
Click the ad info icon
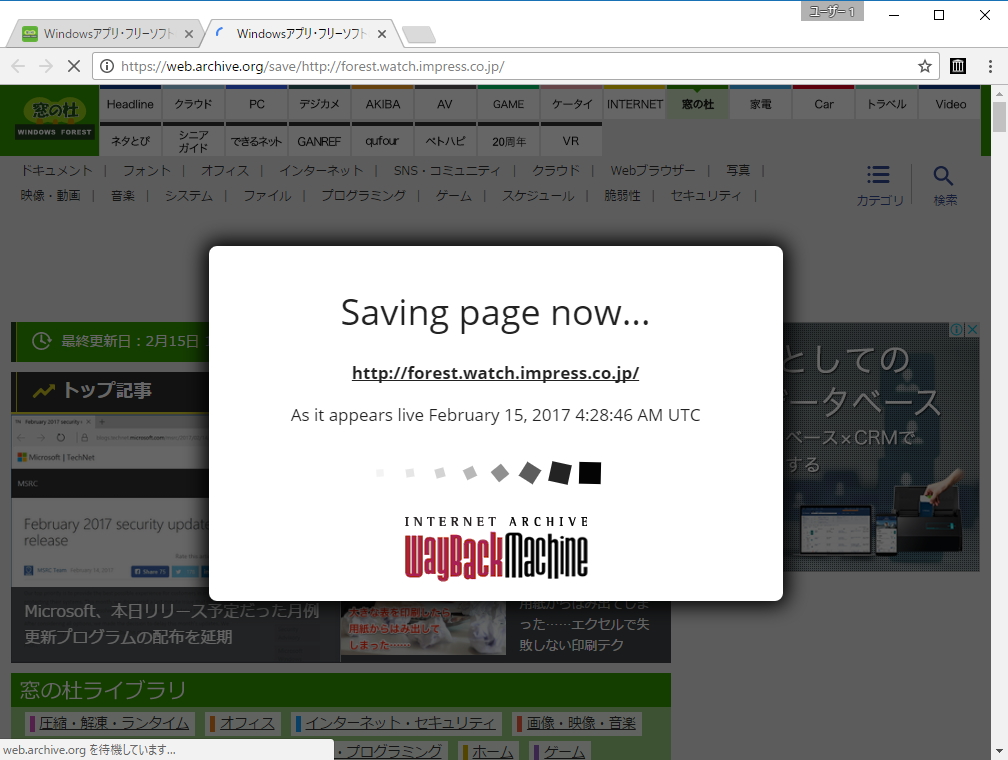click(x=957, y=329)
